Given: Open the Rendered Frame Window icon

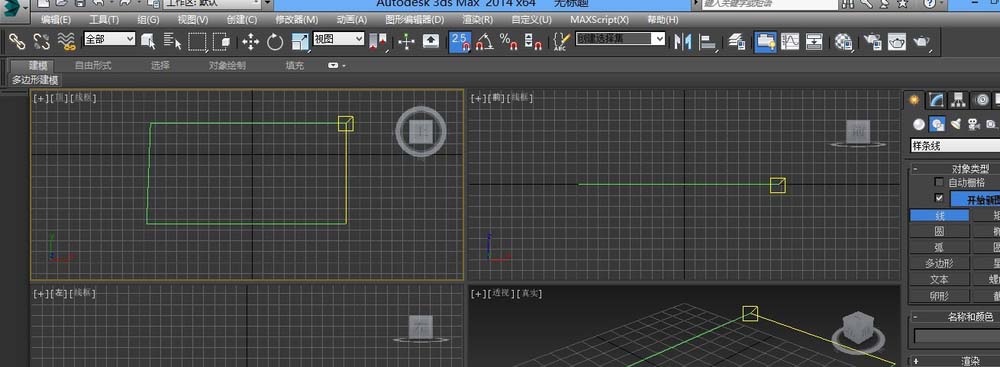Looking at the screenshot, I should click(897, 42).
